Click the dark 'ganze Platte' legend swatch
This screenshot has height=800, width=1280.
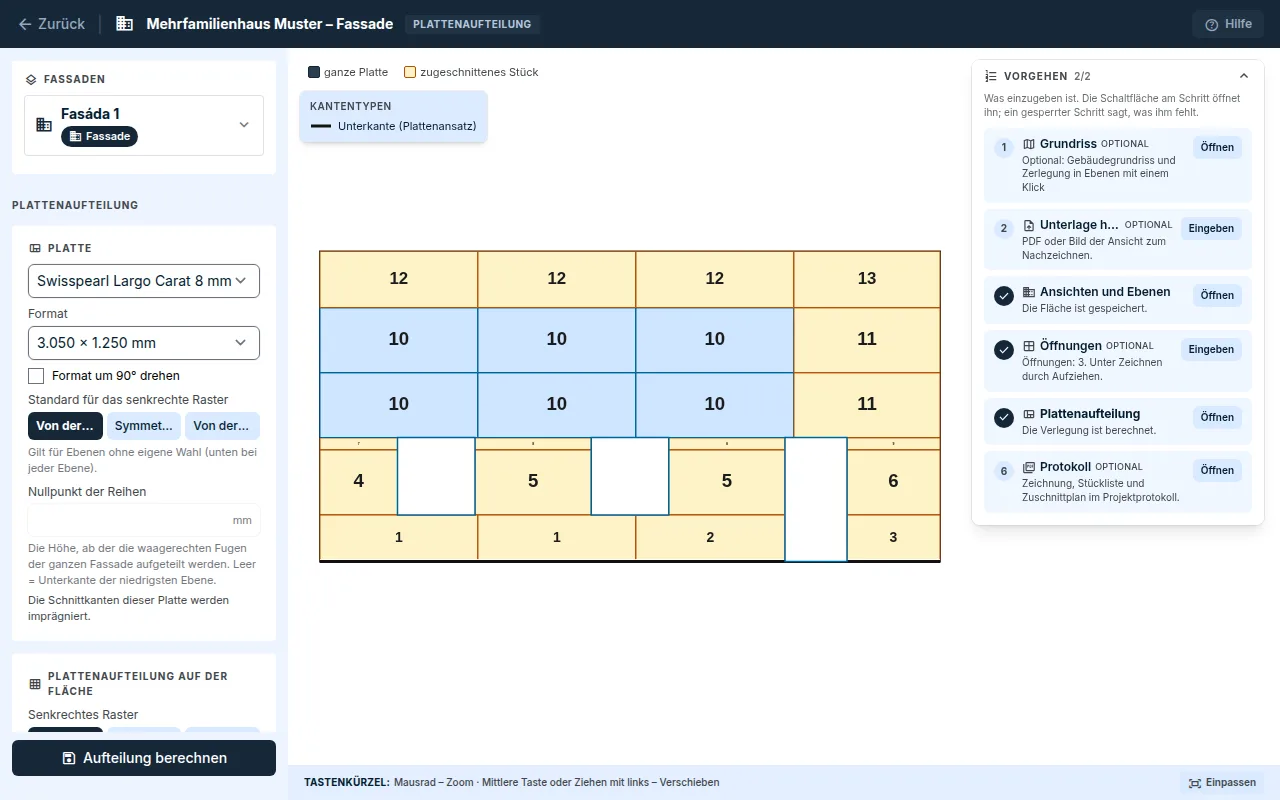314,72
